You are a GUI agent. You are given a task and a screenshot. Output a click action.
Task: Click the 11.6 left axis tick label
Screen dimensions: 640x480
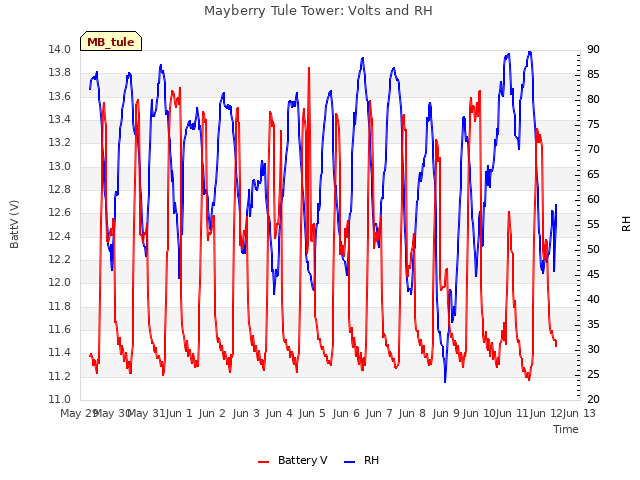tap(59, 329)
